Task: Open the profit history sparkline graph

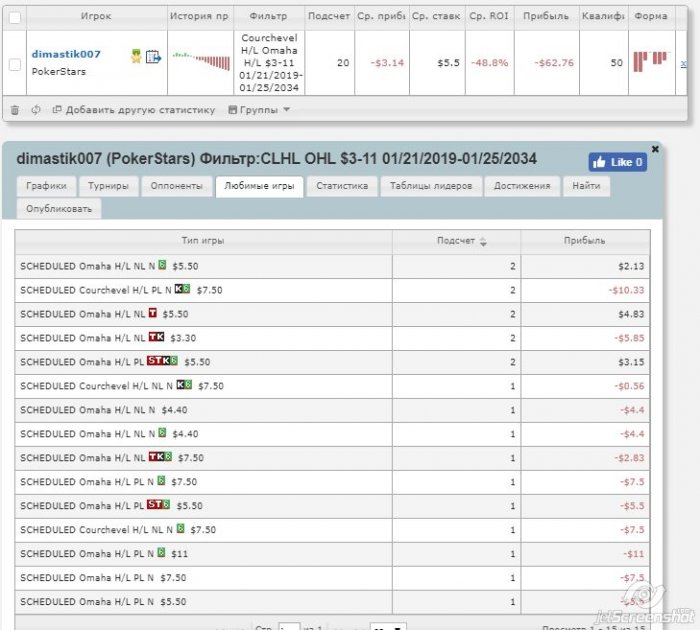Action: click(201, 61)
